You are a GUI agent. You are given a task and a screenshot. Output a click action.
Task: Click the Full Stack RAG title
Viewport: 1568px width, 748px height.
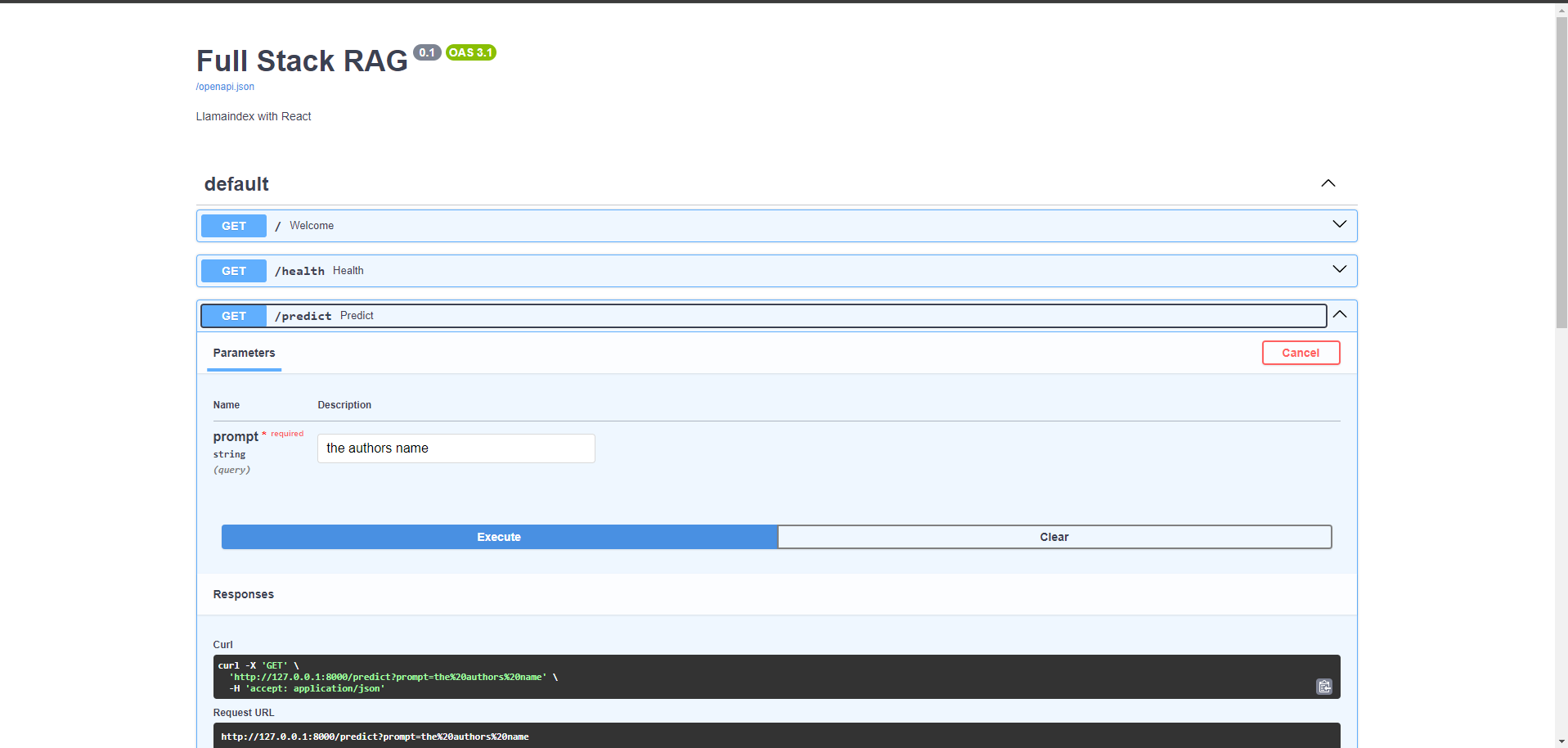tap(302, 61)
